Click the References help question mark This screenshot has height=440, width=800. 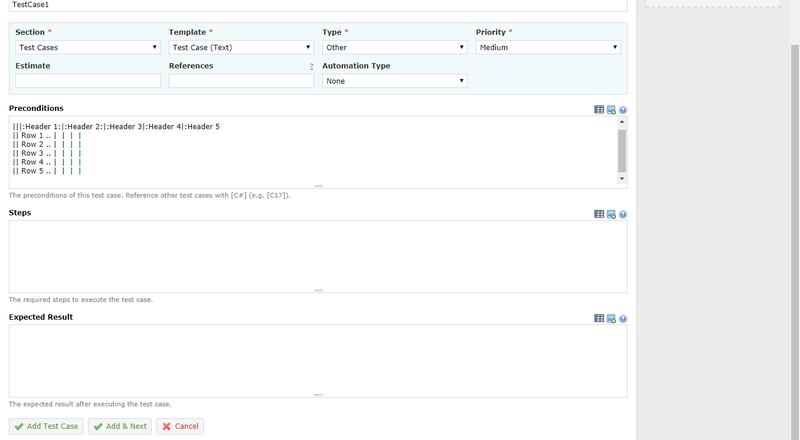click(x=311, y=66)
